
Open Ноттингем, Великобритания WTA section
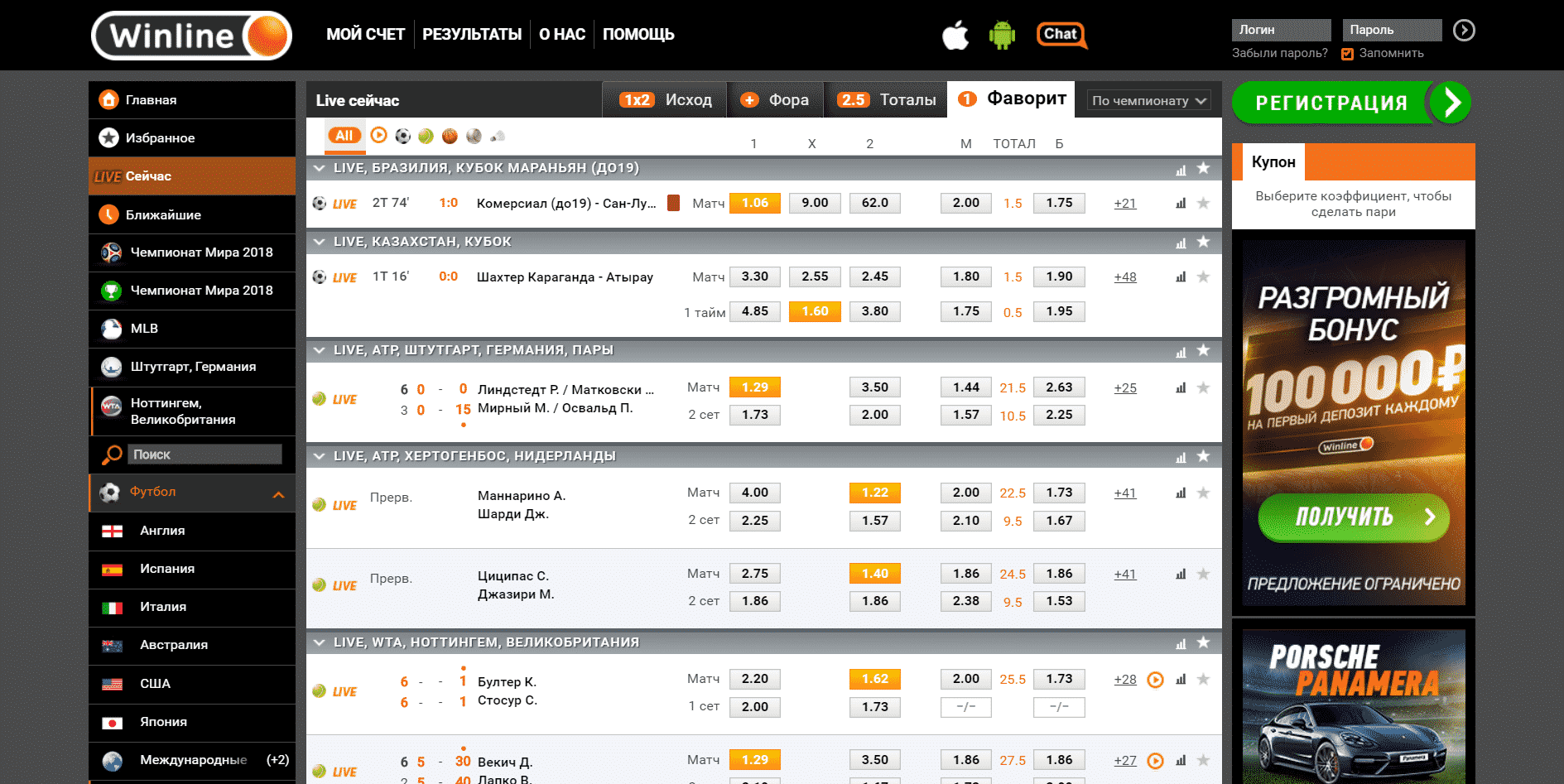[192, 411]
